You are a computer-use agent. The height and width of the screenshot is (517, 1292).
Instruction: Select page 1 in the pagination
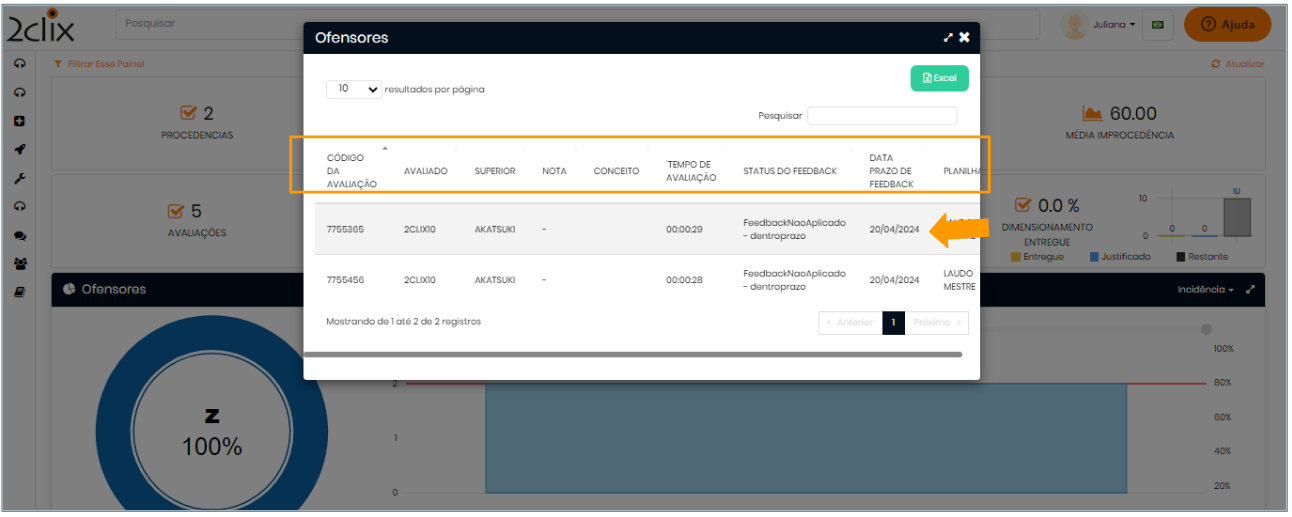(x=893, y=323)
